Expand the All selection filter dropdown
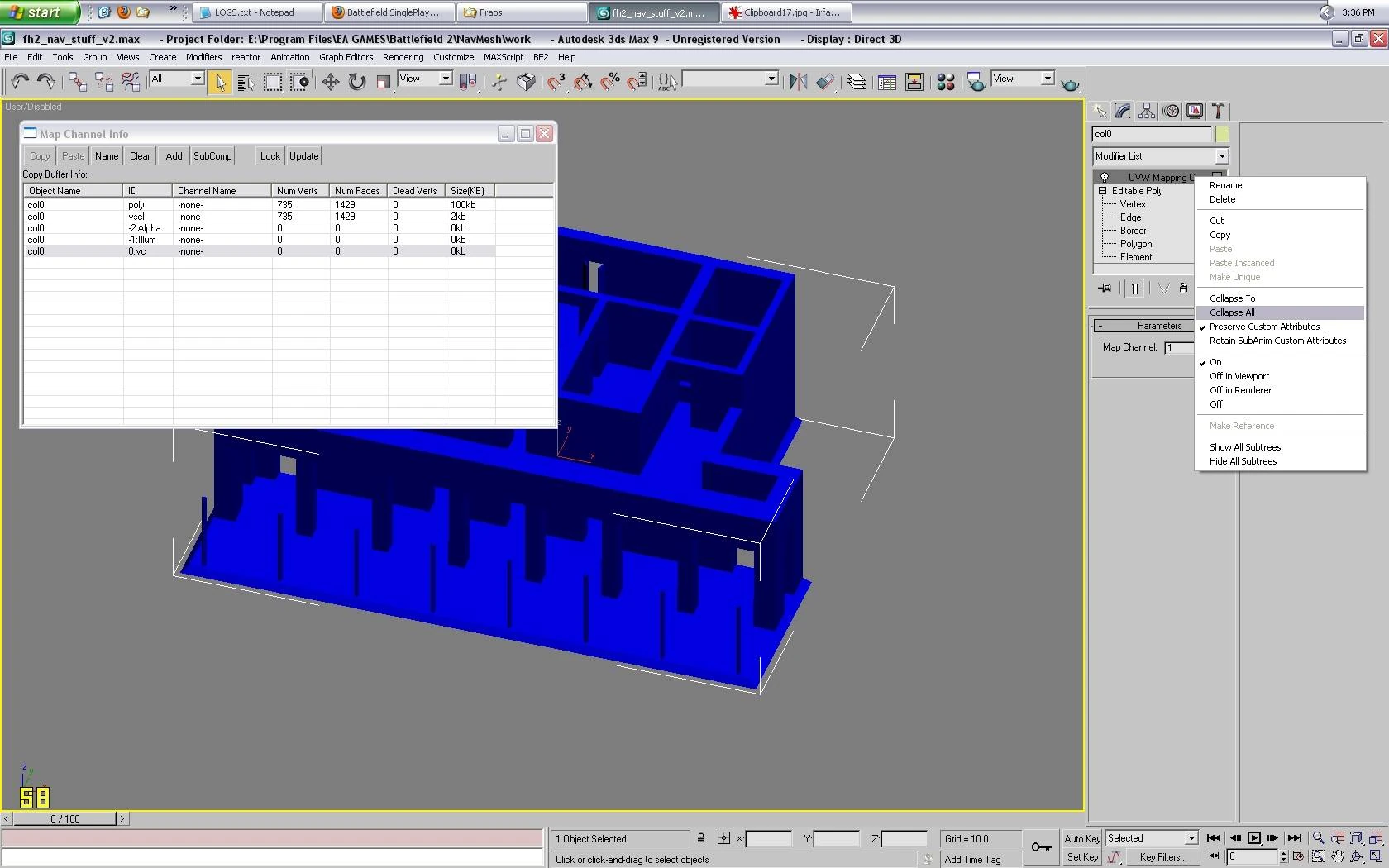Screen dimensions: 1389x868 (197, 79)
